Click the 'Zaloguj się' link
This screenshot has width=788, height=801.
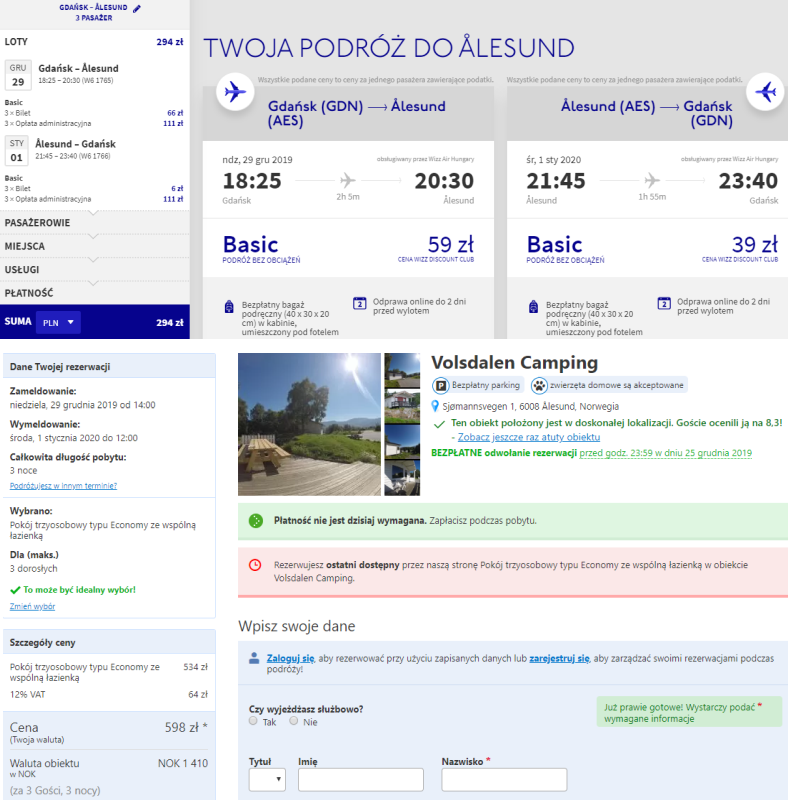[x=290, y=659]
